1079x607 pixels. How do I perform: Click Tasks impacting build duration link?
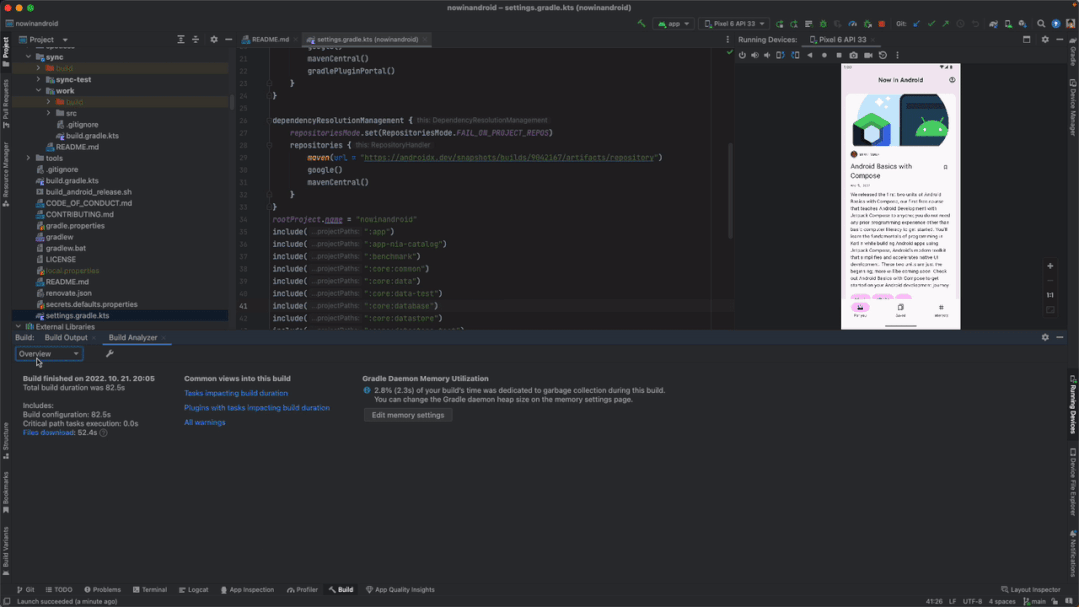[236, 393]
